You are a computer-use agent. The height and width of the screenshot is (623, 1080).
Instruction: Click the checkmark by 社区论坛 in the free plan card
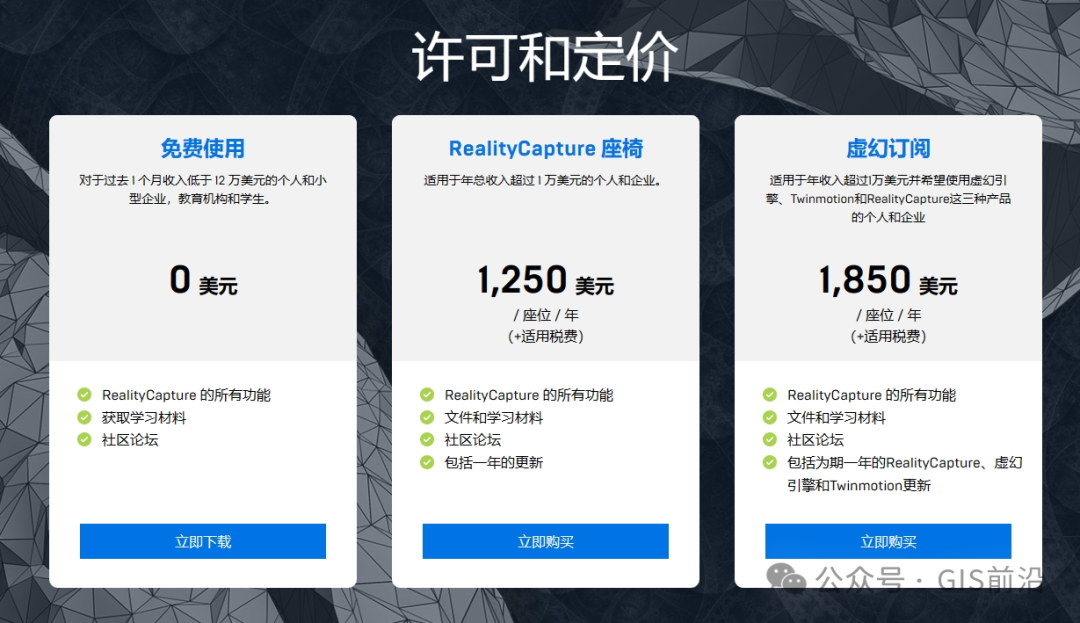[84, 439]
